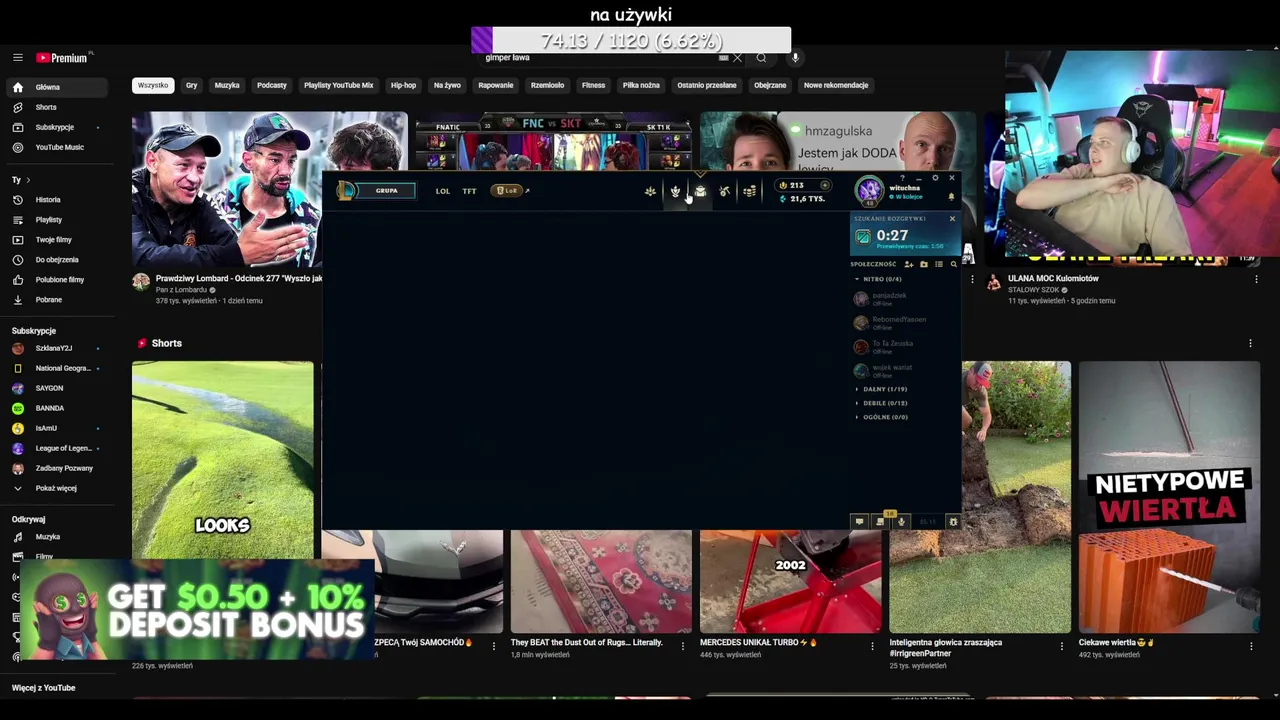
Task: Open the Profile icon in League navbar
Action: click(x=675, y=191)
